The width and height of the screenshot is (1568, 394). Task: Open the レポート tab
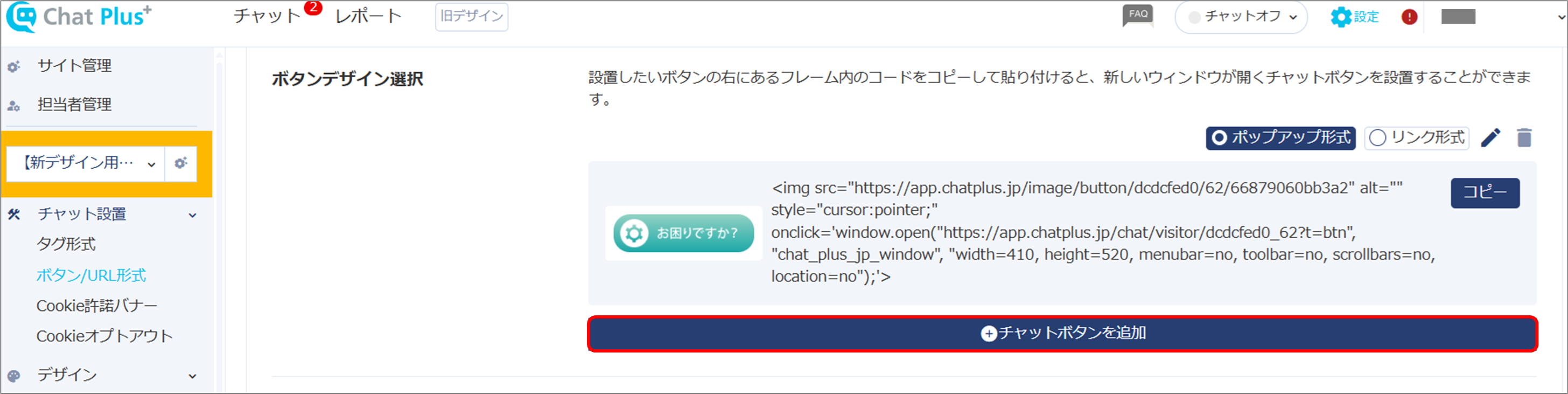pos(368,17)
